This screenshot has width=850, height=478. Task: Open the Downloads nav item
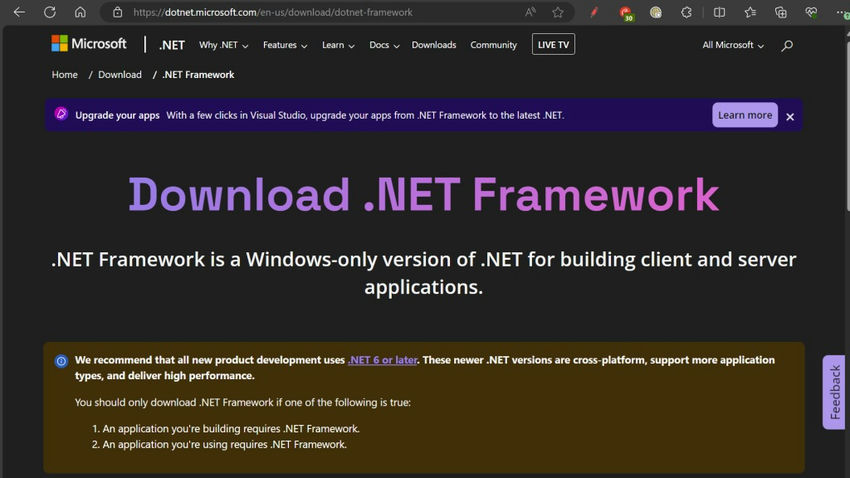(434, 45)
